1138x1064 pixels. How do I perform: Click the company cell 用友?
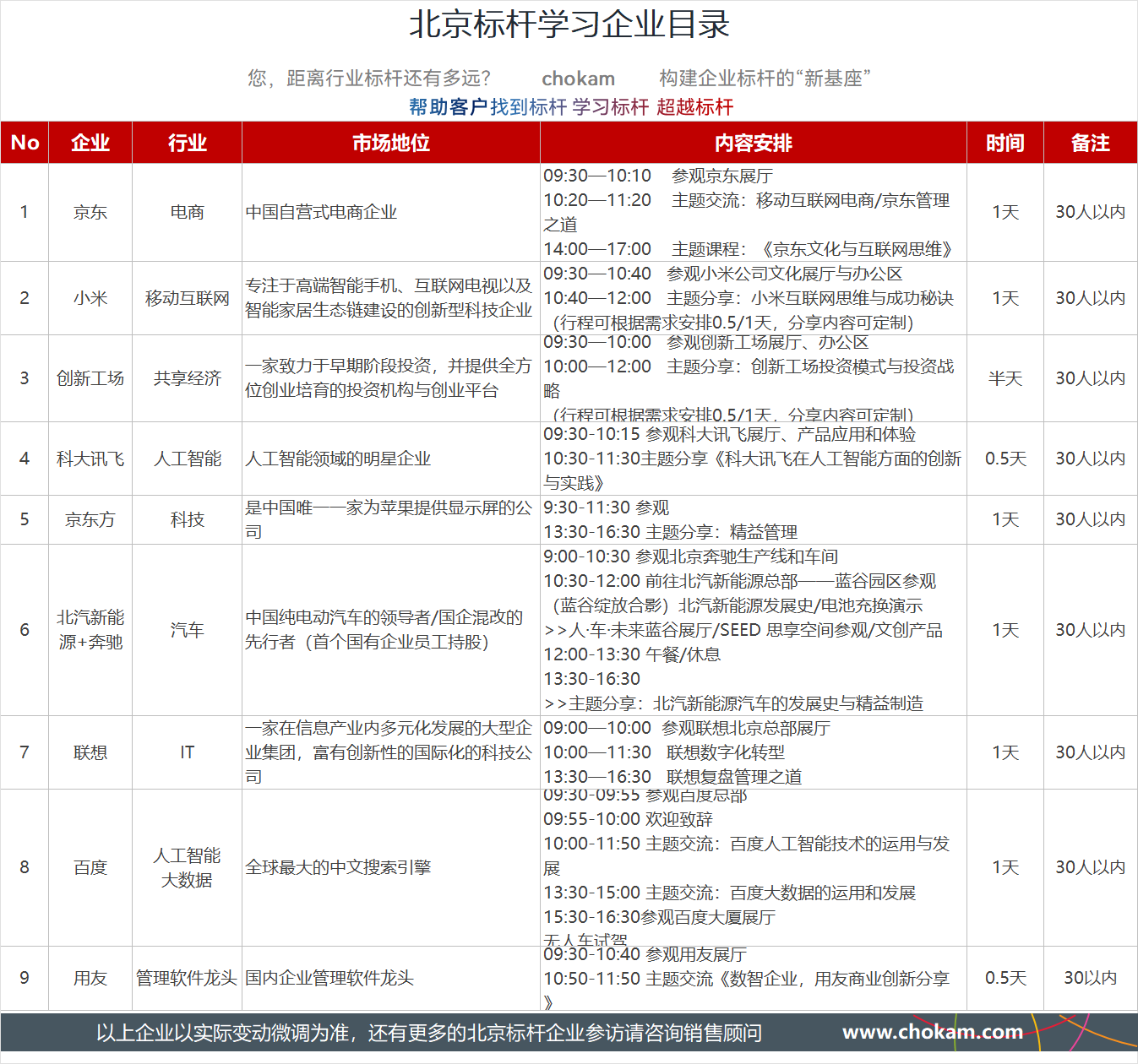pyautogui.click(x=90, y=978)
